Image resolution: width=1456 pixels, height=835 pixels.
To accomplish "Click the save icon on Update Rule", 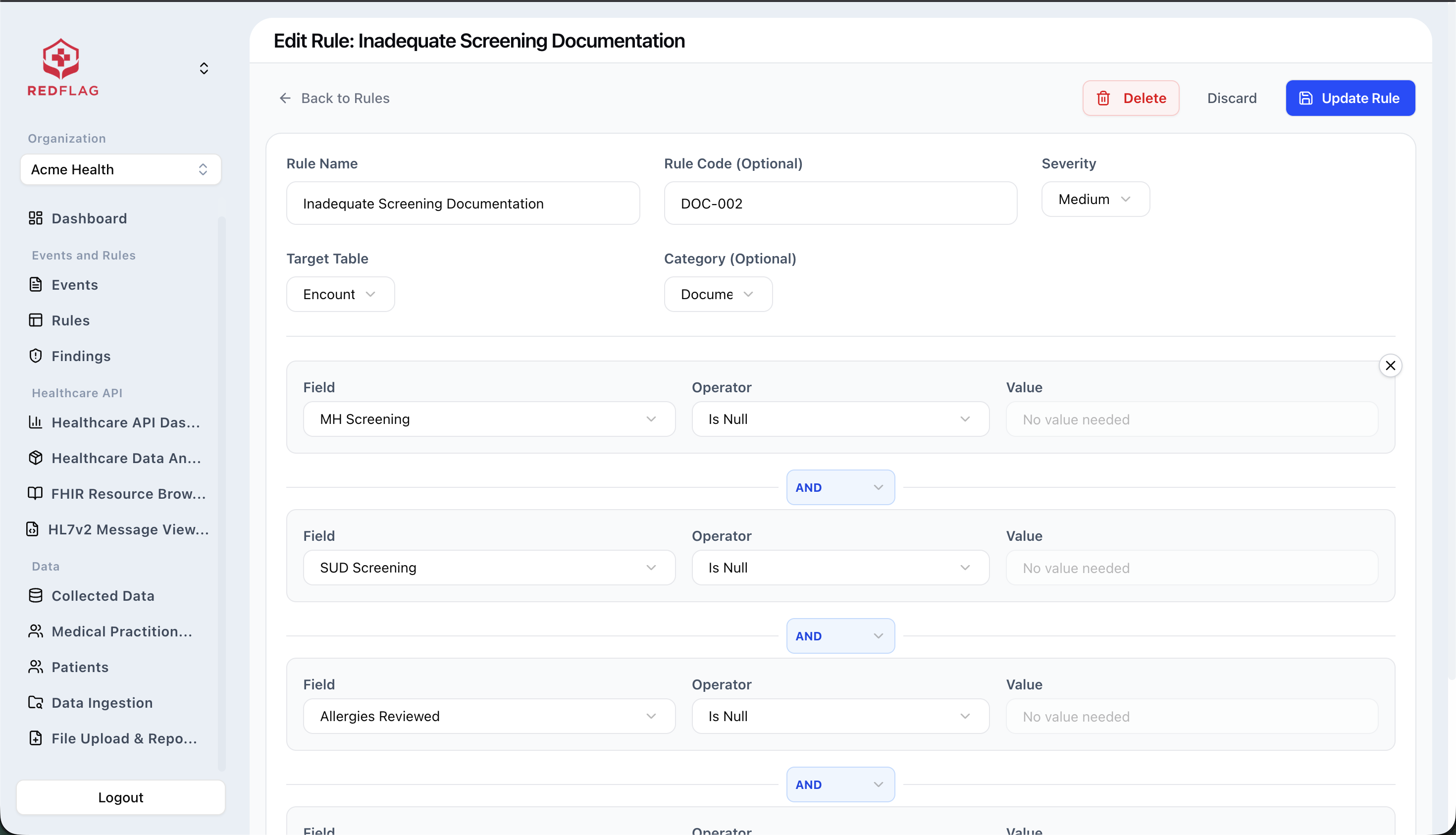I will pos(1306,98).
